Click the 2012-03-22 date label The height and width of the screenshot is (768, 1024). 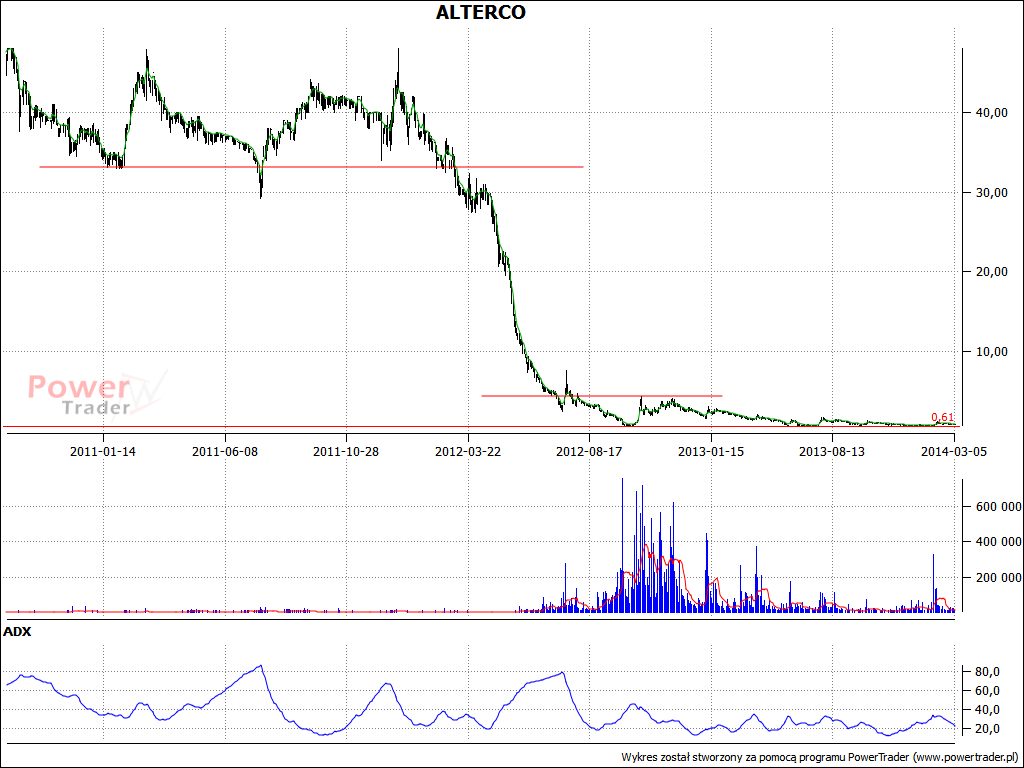(x=468, y=451)
